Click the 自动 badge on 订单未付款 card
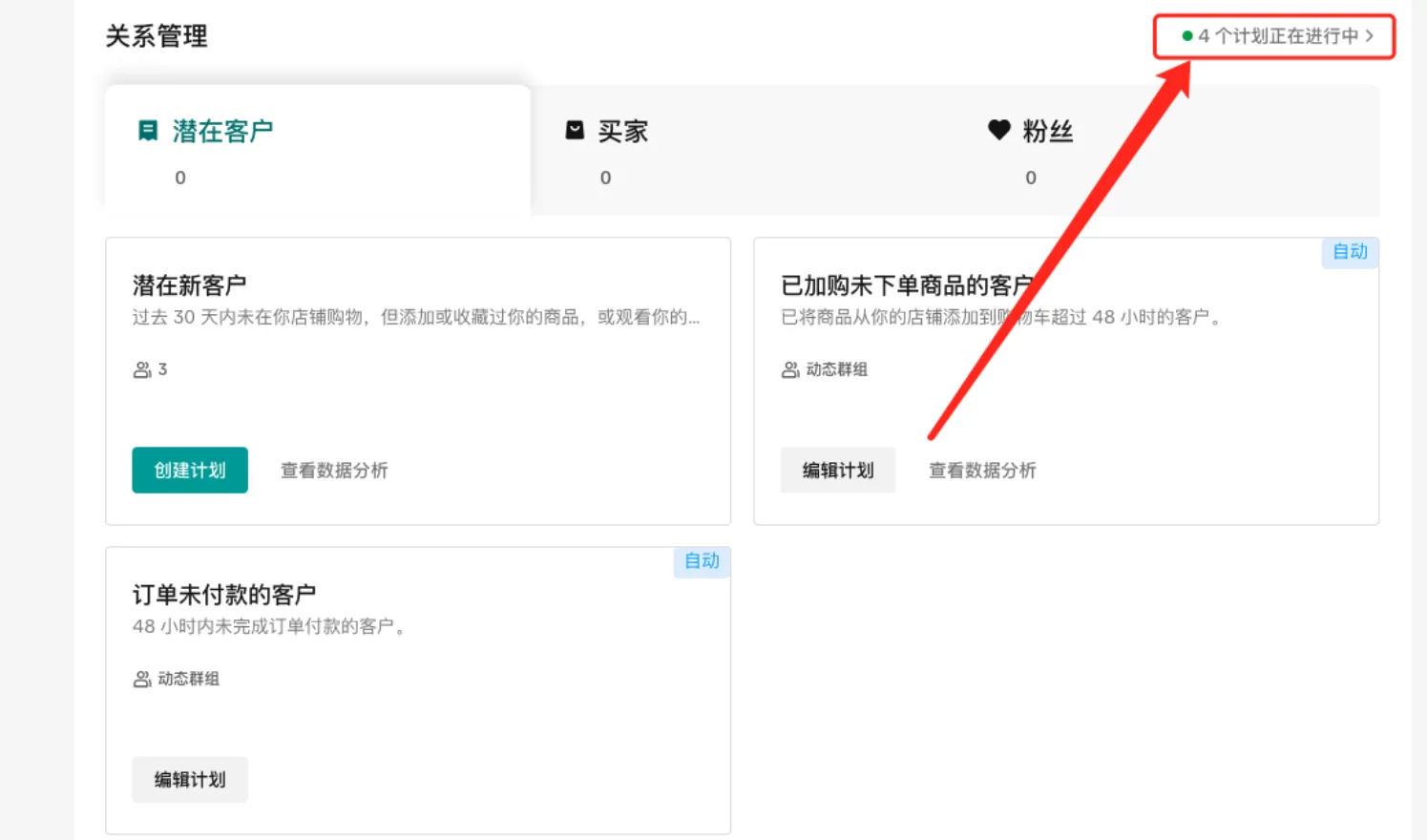 (702, 561)
